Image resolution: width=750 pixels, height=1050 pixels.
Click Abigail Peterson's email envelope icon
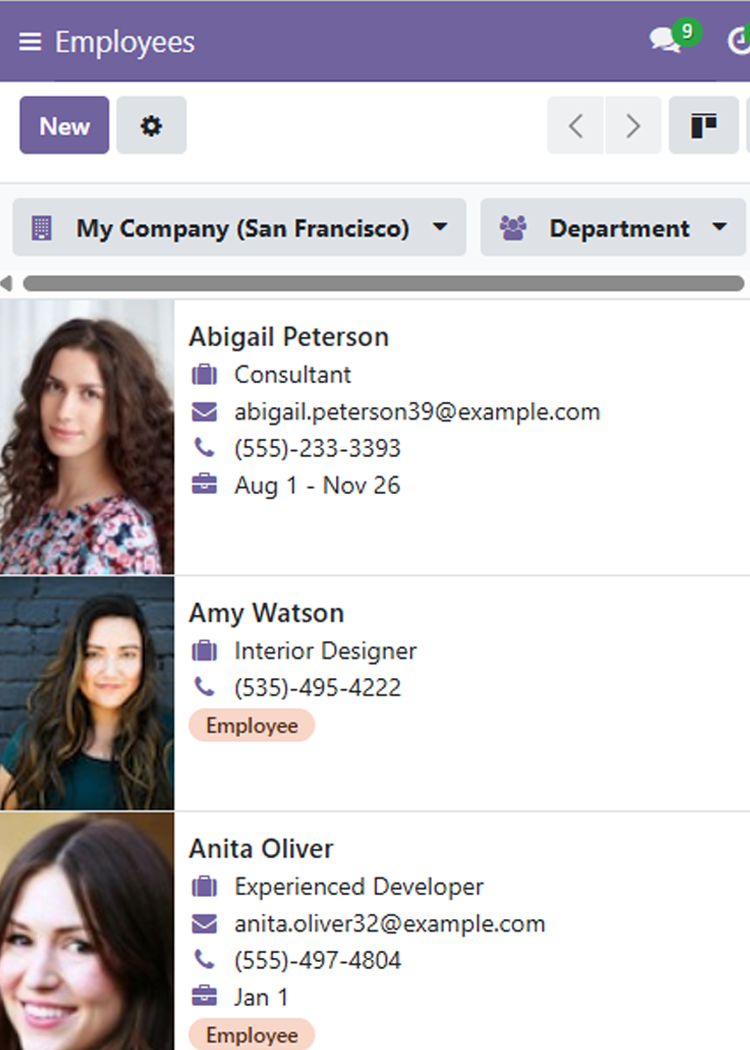[204, 412]
